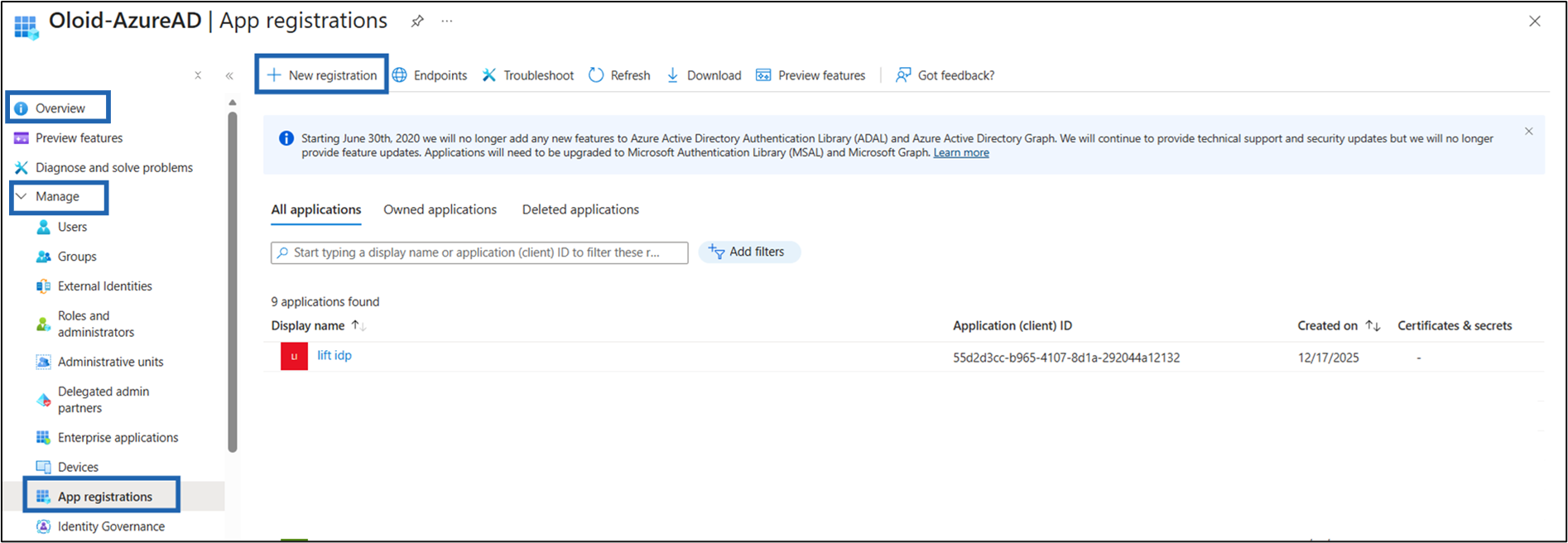Follow the Learn more link in banner
The image size is (1568, 543).
(x=961, y=153)
